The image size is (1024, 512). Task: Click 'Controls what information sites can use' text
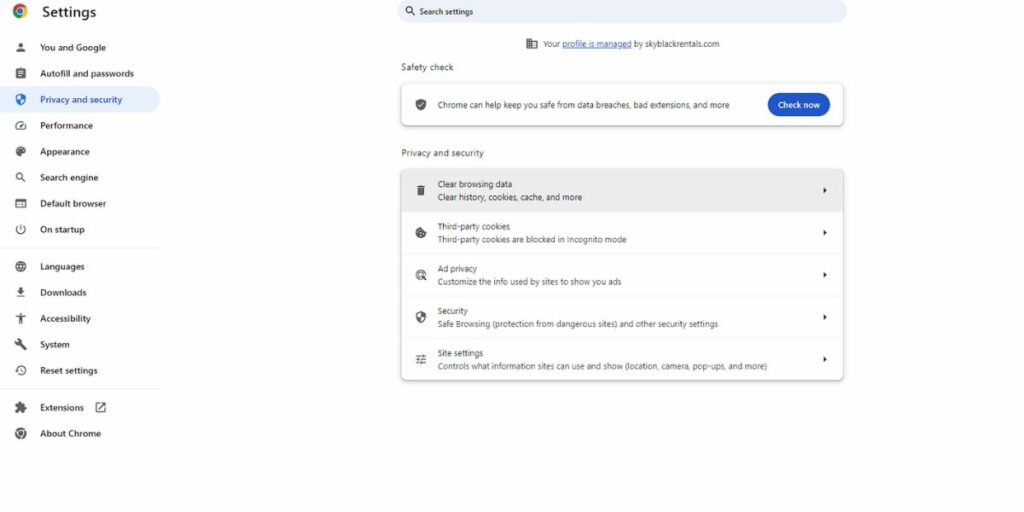(x=601, y=366)
